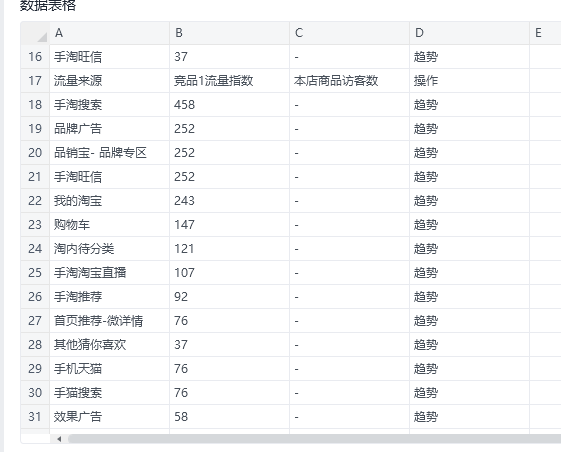The height and width of the screenshot is (452, 561).
Task: Select row 21 header
Action: coord(35,176)
